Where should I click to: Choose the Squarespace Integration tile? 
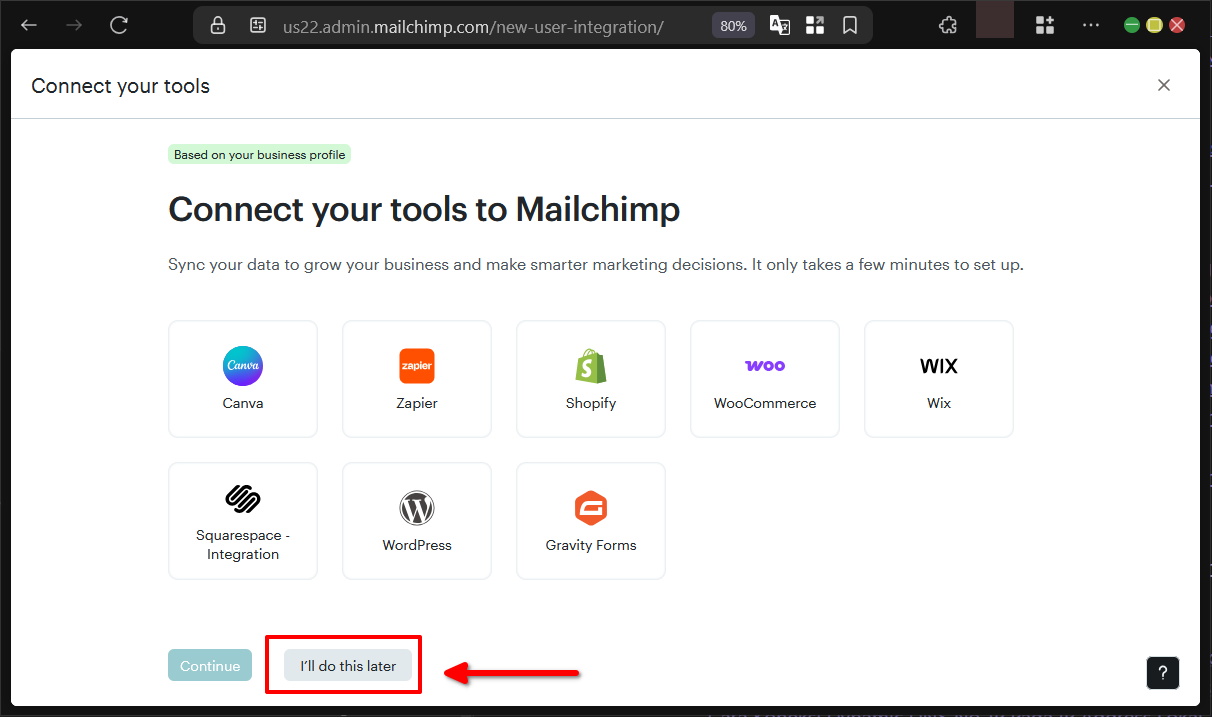pos(242,520)
